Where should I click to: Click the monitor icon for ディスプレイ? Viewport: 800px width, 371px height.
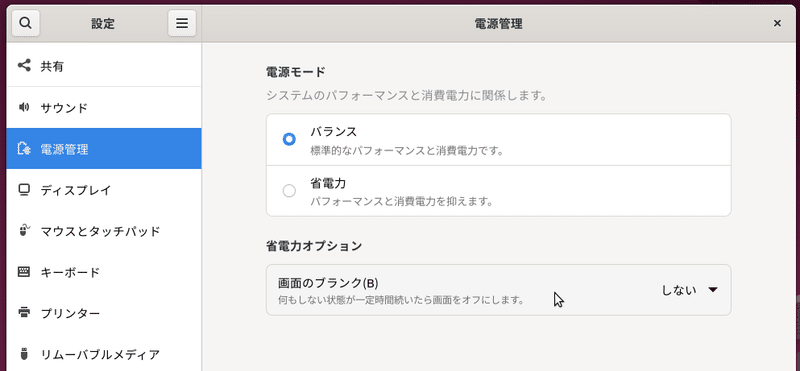tap(24, 189)
